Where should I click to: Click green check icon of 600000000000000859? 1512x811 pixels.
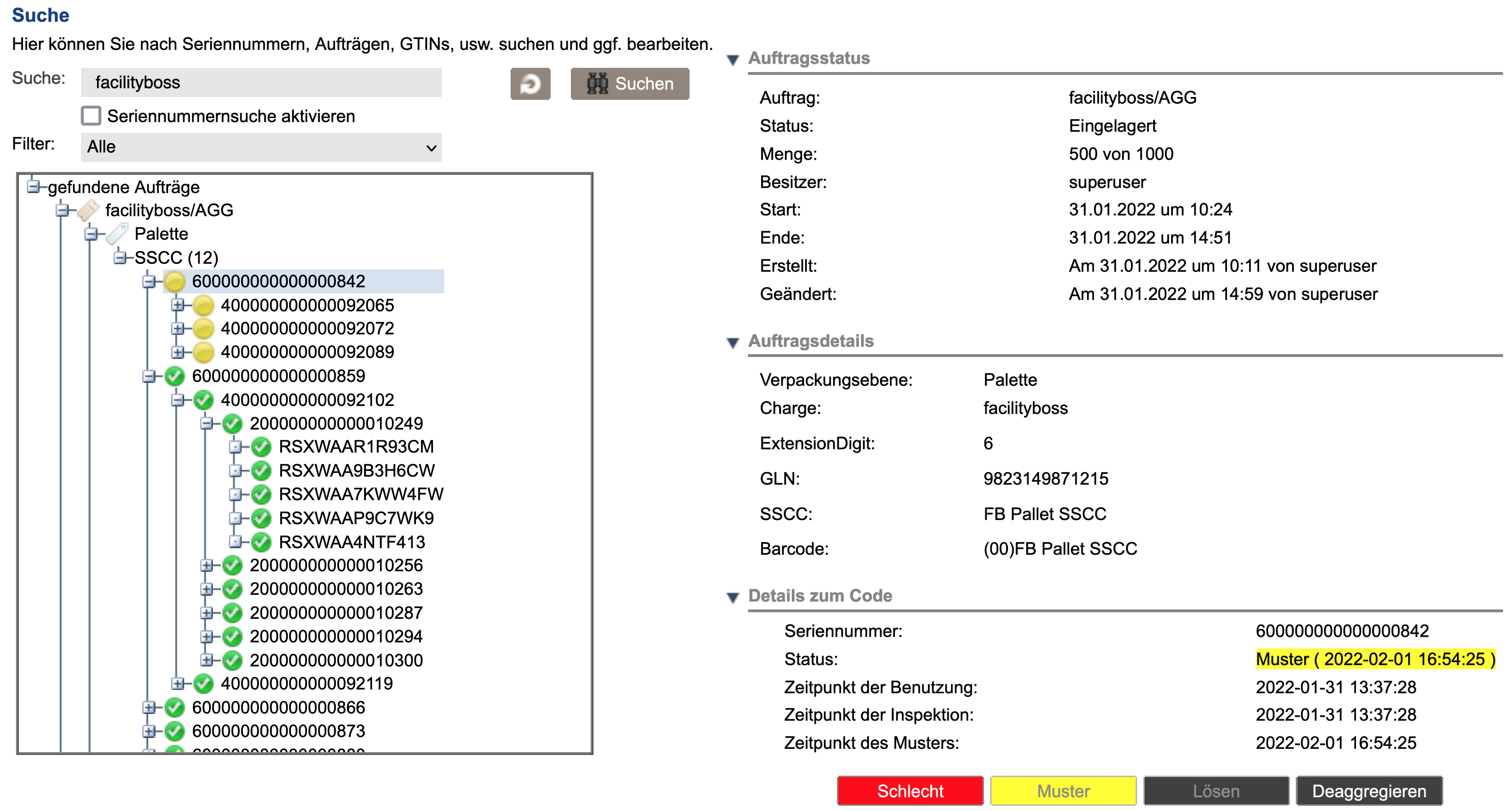point(174,375)
